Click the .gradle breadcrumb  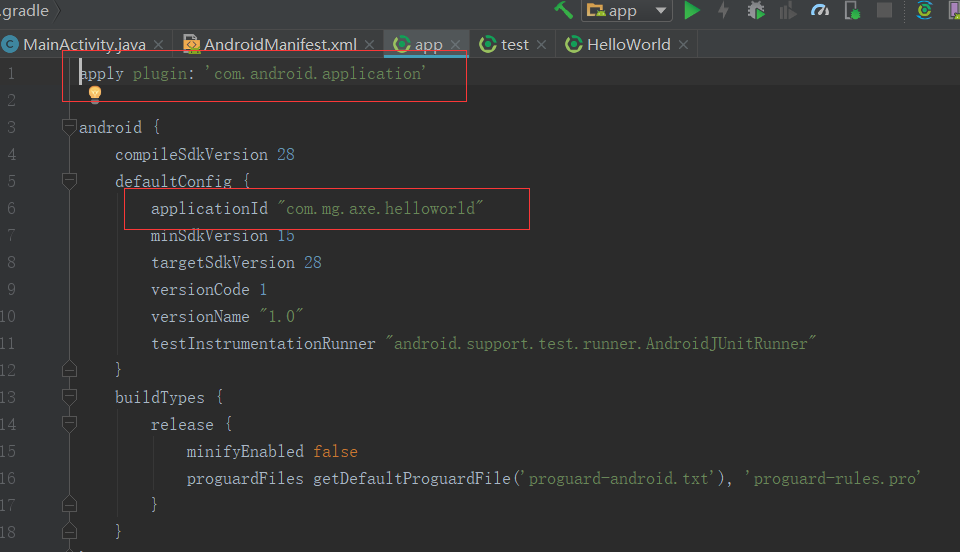coord(24,10)
